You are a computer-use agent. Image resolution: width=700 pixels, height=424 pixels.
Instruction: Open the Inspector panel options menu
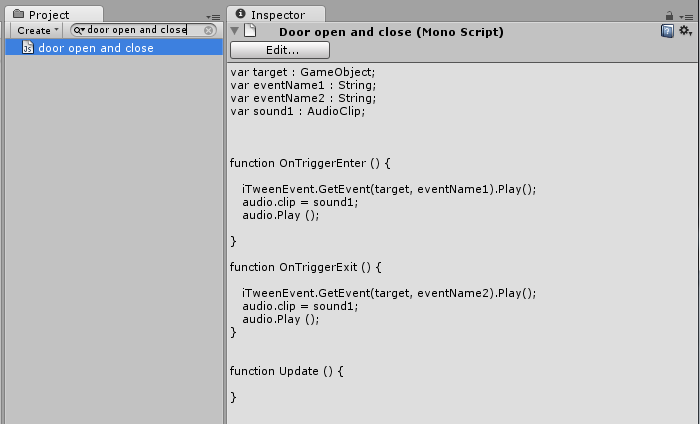pyautogui.click(x=688, y=17)
